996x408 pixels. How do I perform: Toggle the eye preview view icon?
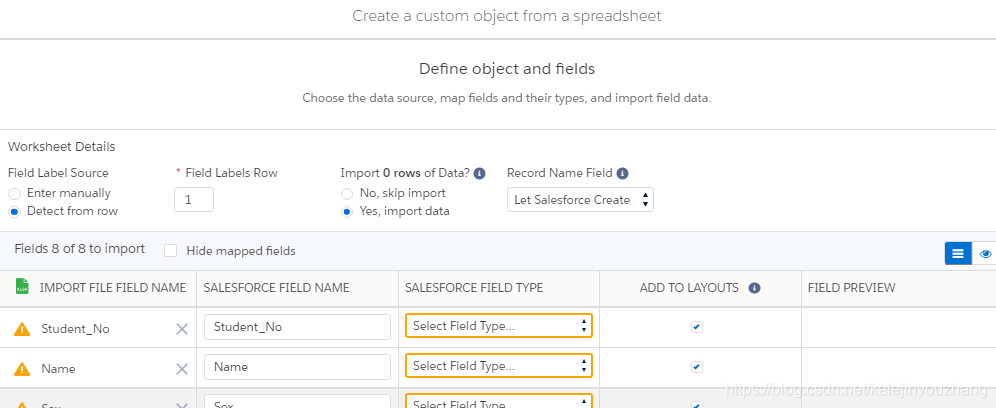(x=986, y=253)
